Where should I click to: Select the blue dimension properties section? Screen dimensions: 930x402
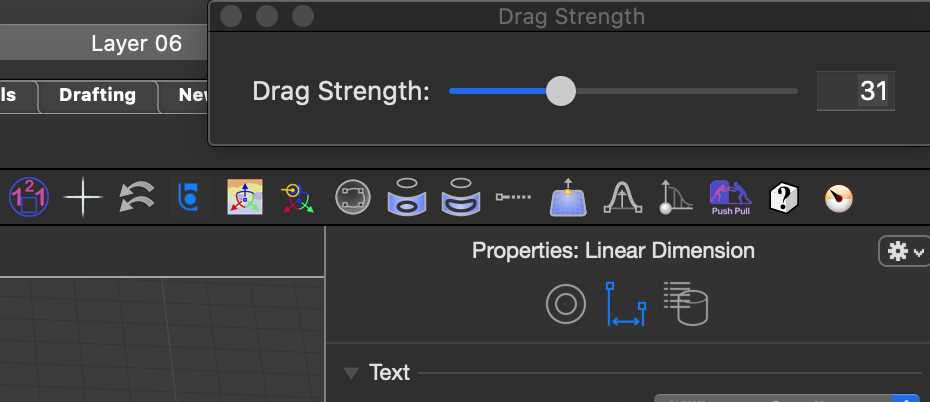point(625,304)
